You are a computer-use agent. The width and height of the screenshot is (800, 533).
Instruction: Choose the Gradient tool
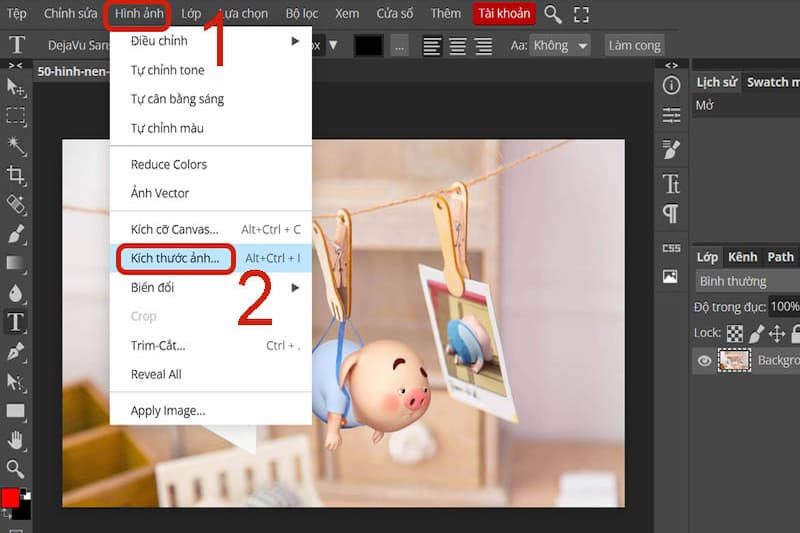tap(15, 263)
